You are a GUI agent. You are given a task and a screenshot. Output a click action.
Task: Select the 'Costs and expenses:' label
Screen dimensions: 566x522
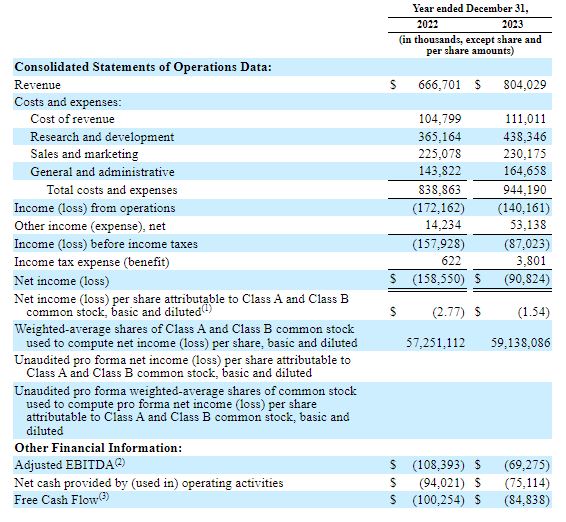click(x=68, y=102)
